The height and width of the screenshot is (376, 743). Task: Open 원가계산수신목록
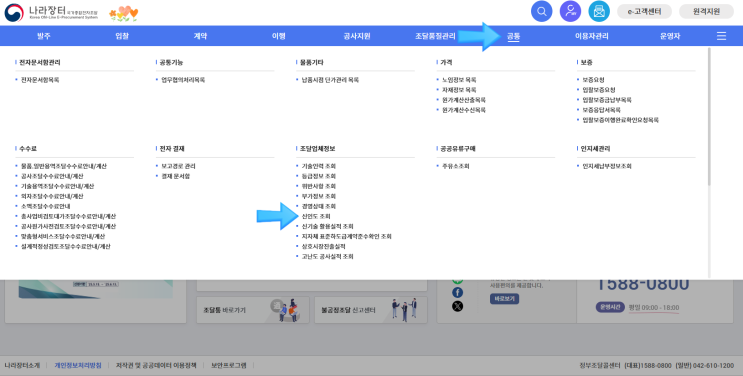click(463, 110)
